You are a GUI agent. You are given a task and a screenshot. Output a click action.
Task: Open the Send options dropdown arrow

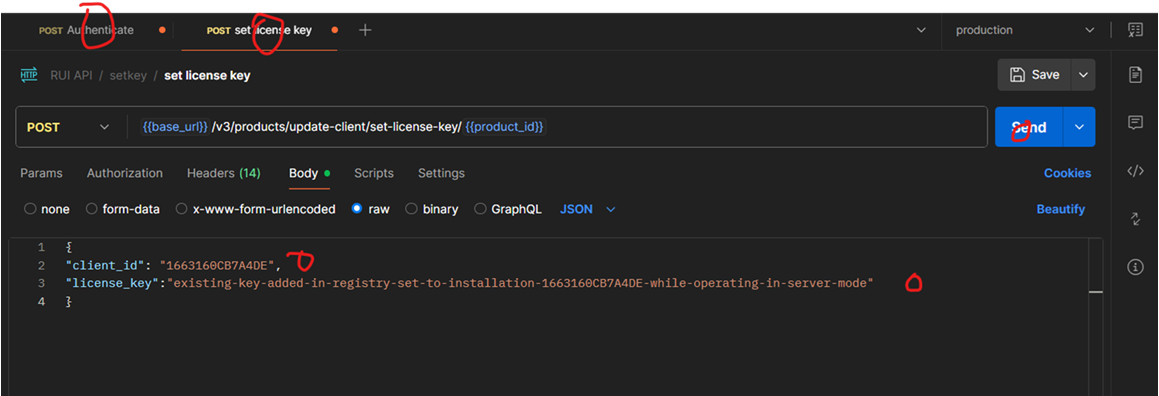tap(1079, 127)
